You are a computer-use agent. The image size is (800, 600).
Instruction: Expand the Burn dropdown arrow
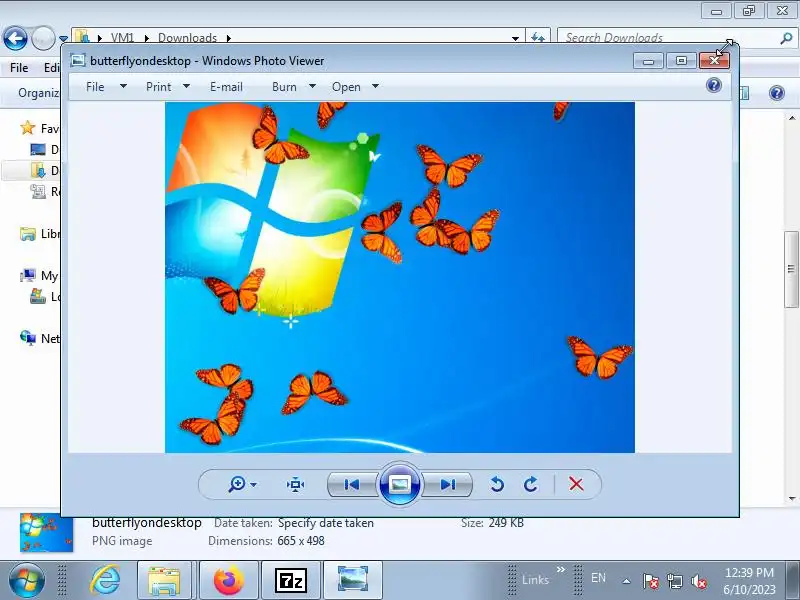coord(312,86)
